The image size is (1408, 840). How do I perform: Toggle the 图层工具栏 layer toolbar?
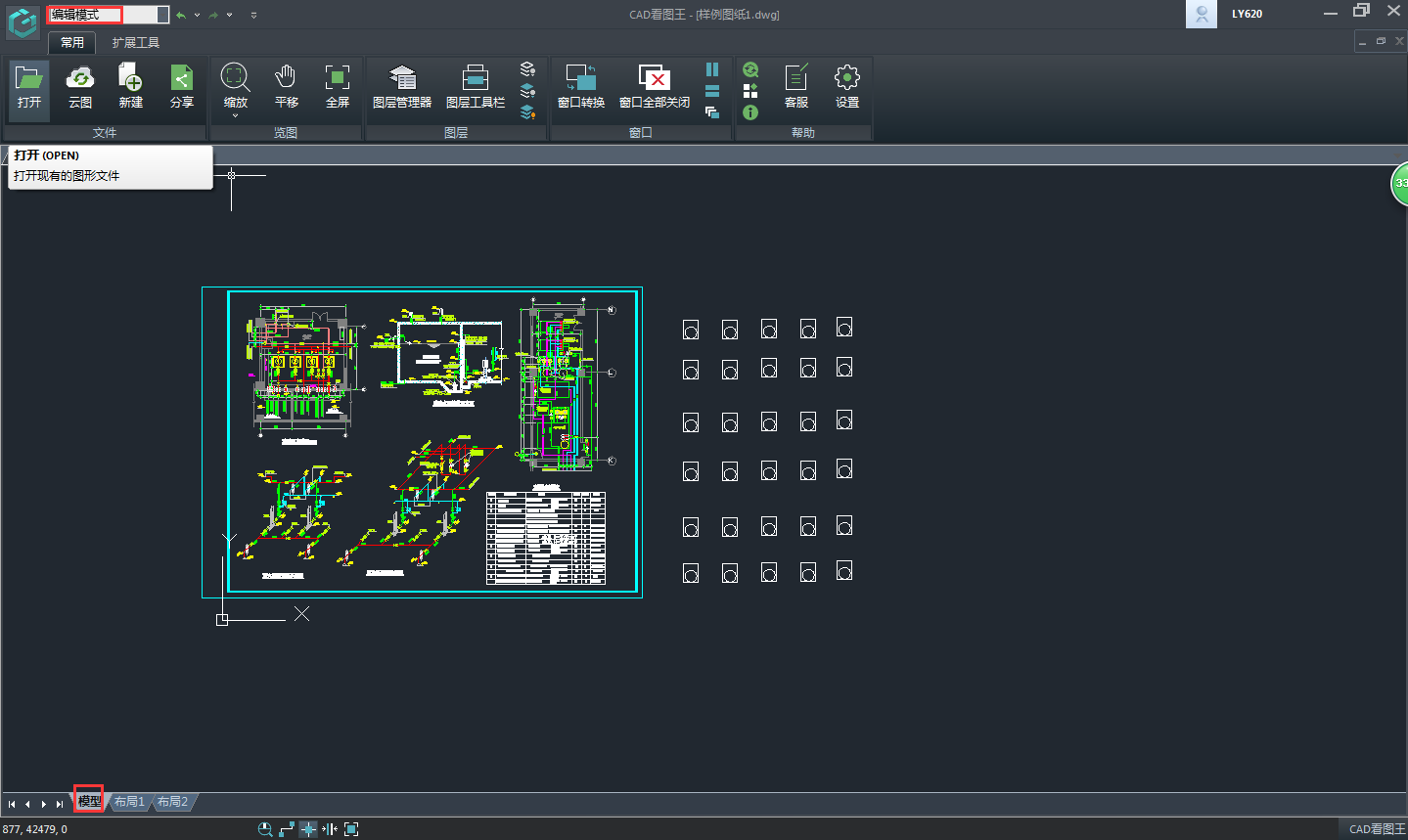(476, 86)
